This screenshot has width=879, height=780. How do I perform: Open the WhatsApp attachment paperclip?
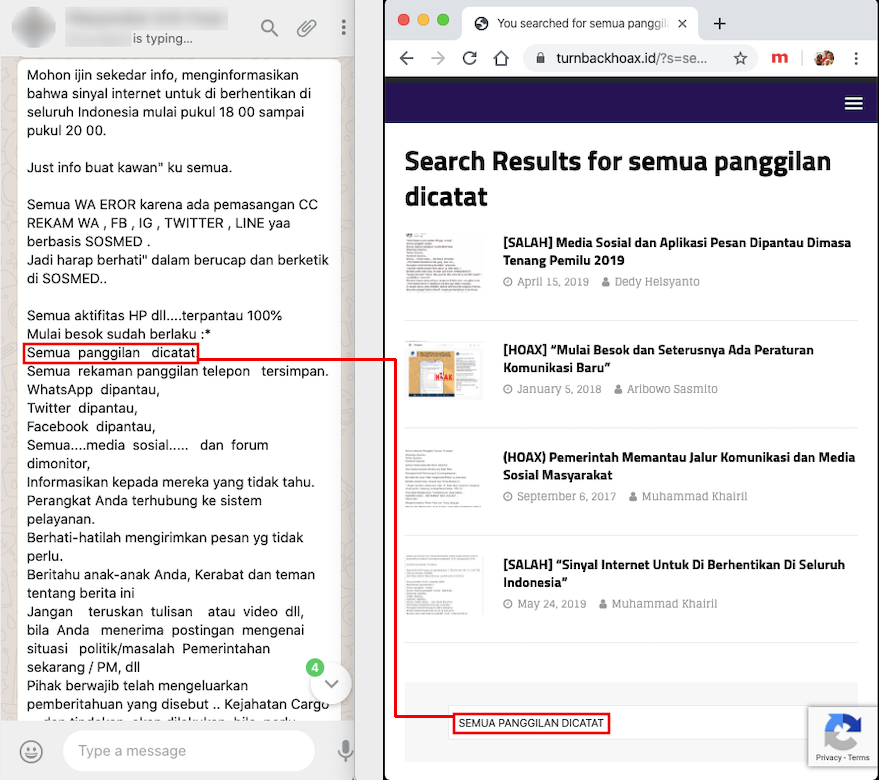306,28
